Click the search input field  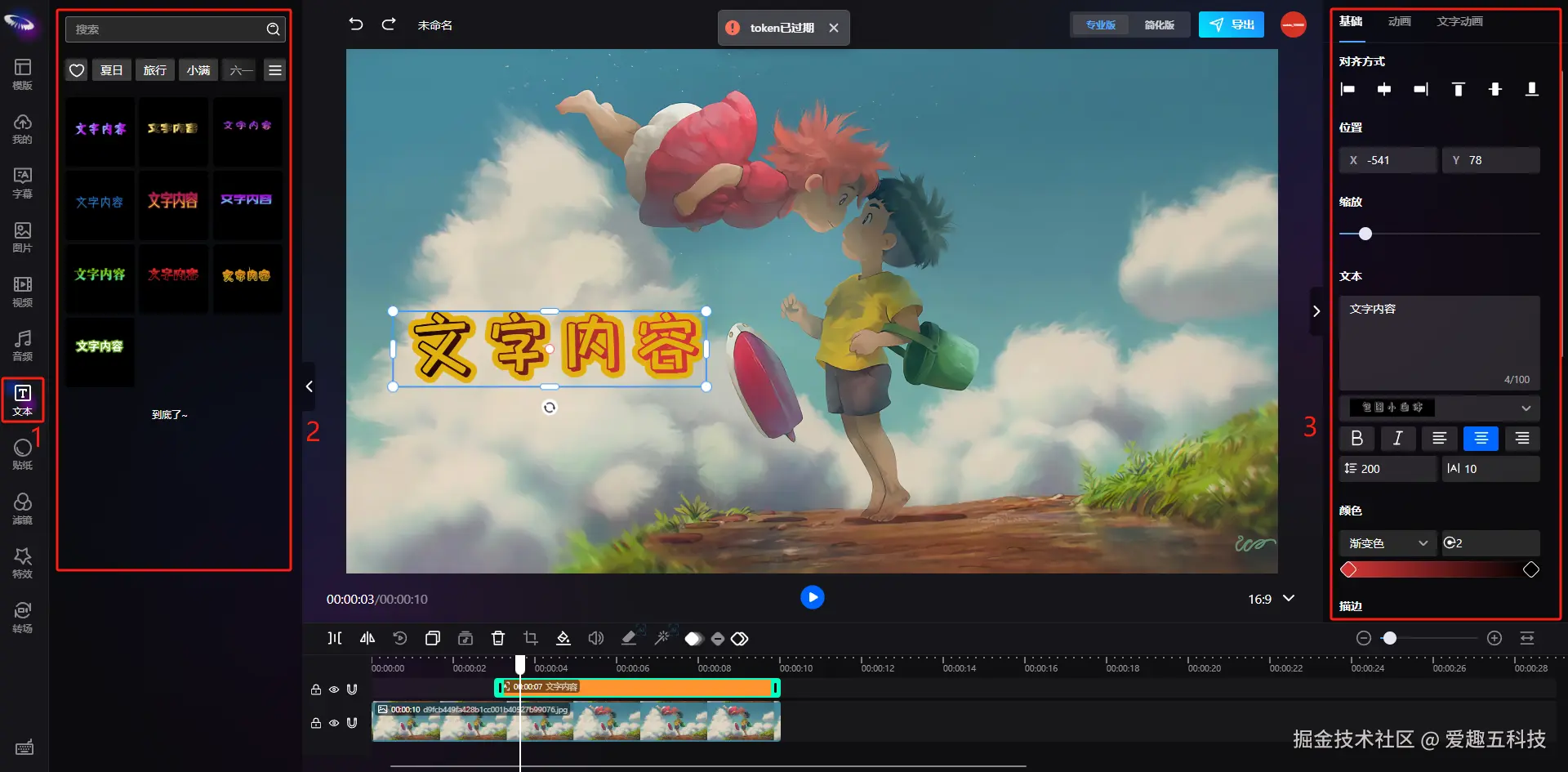point(176,29)
